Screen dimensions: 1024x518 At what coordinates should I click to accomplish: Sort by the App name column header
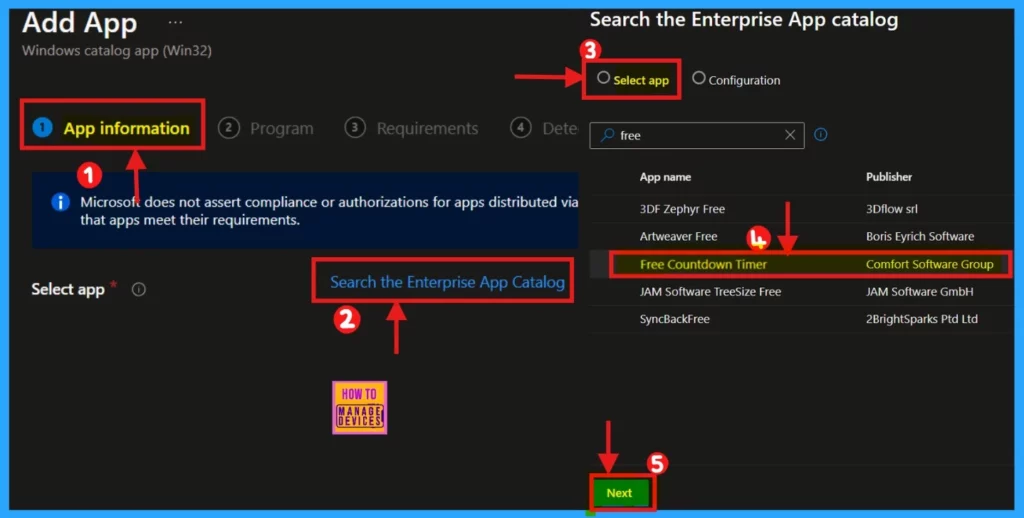665,177
